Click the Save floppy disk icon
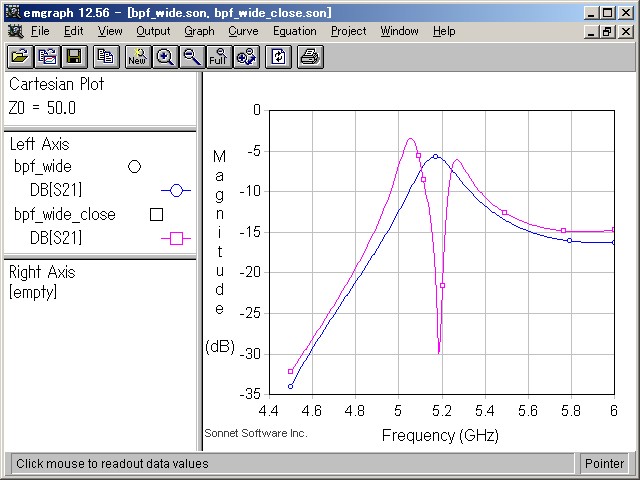Viewport: 640px width, 480px height. (x=74, y=57)
